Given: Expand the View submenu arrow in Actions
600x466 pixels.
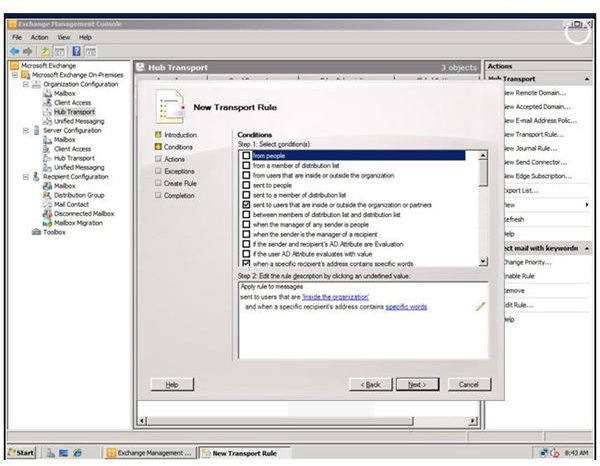Looking at the screenshot, I should coord(587,205).
